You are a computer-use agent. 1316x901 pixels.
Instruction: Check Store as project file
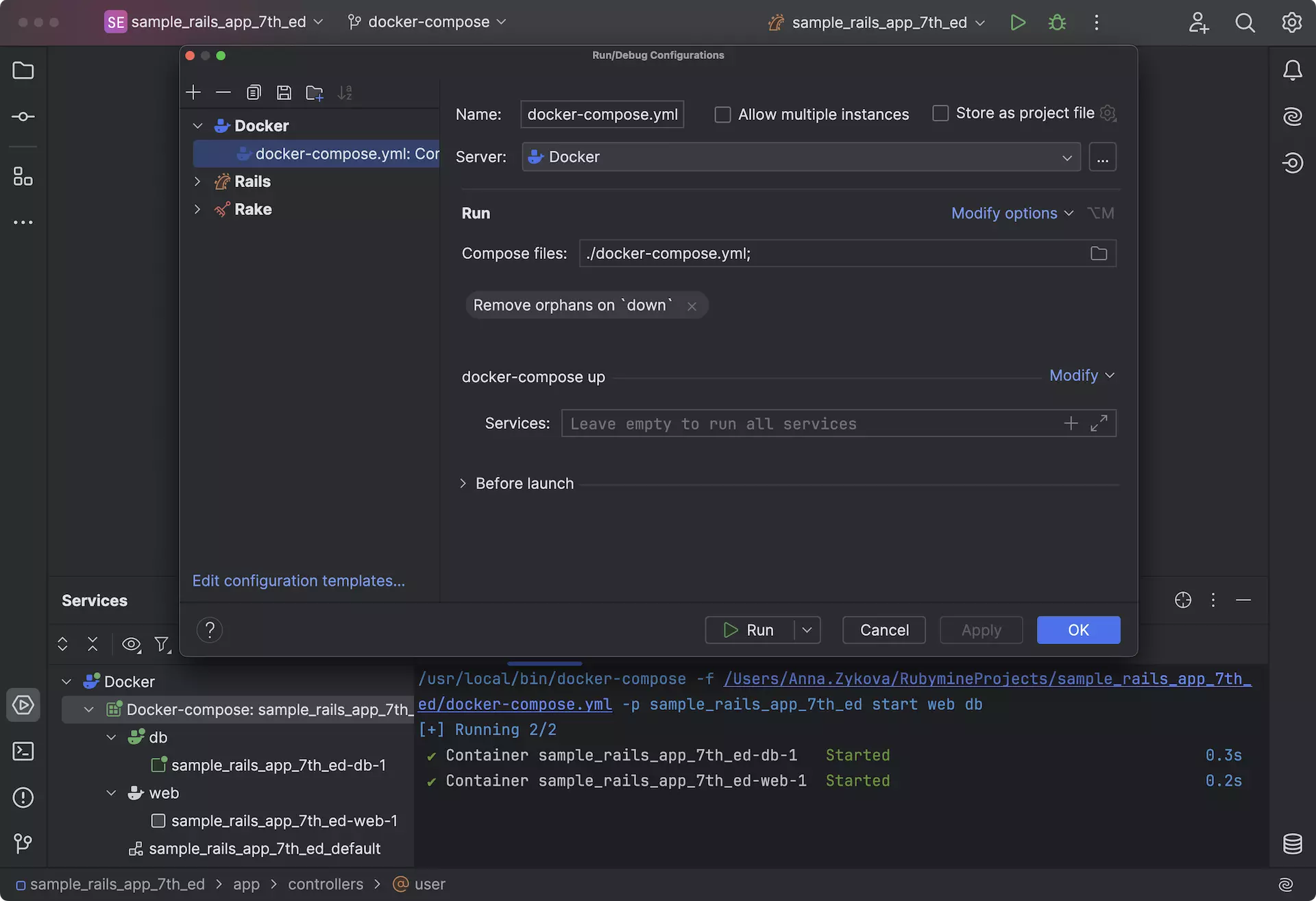(x=940, y=113)
